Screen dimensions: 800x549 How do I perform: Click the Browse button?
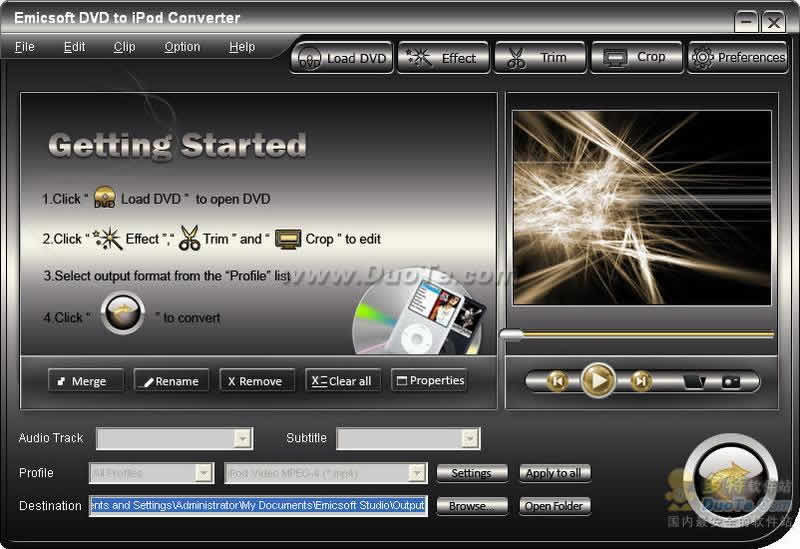pos(472,506)
